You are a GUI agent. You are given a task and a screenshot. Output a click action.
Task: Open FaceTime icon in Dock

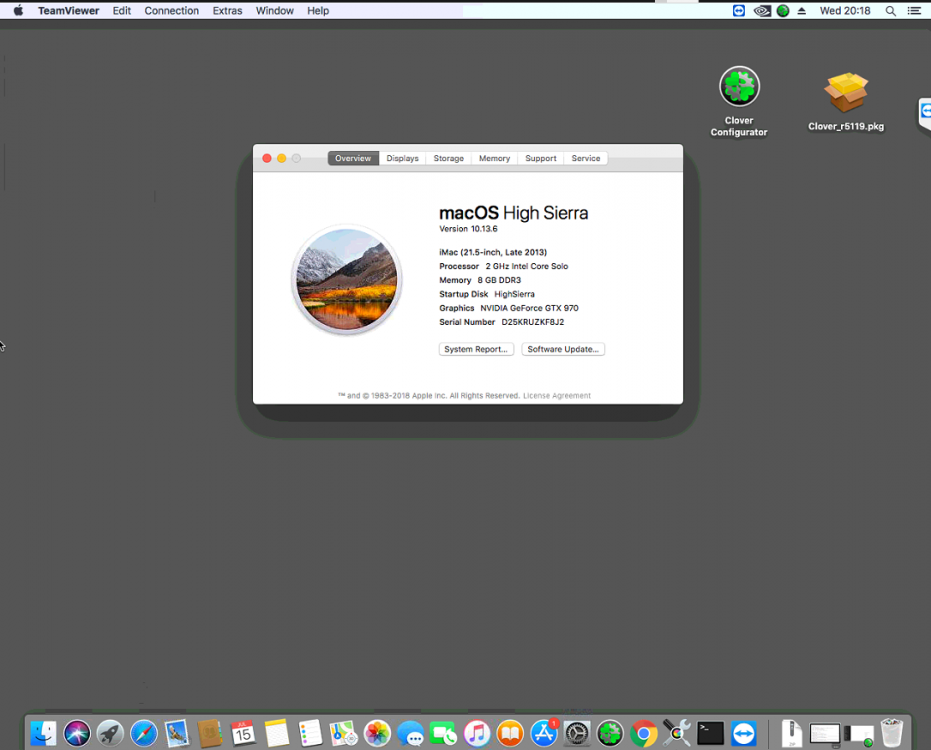pos(444,733)
